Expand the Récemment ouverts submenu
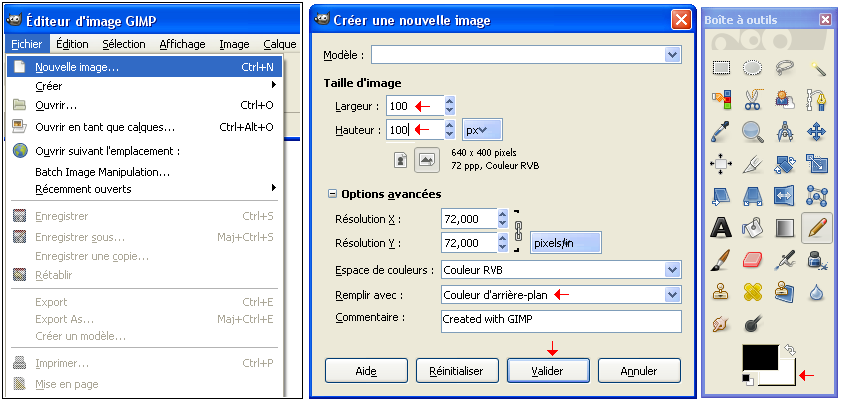 (x=274, y=188)
